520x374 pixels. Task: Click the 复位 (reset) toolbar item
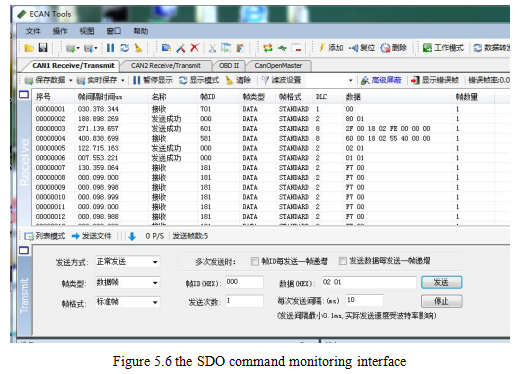(362, 48)
